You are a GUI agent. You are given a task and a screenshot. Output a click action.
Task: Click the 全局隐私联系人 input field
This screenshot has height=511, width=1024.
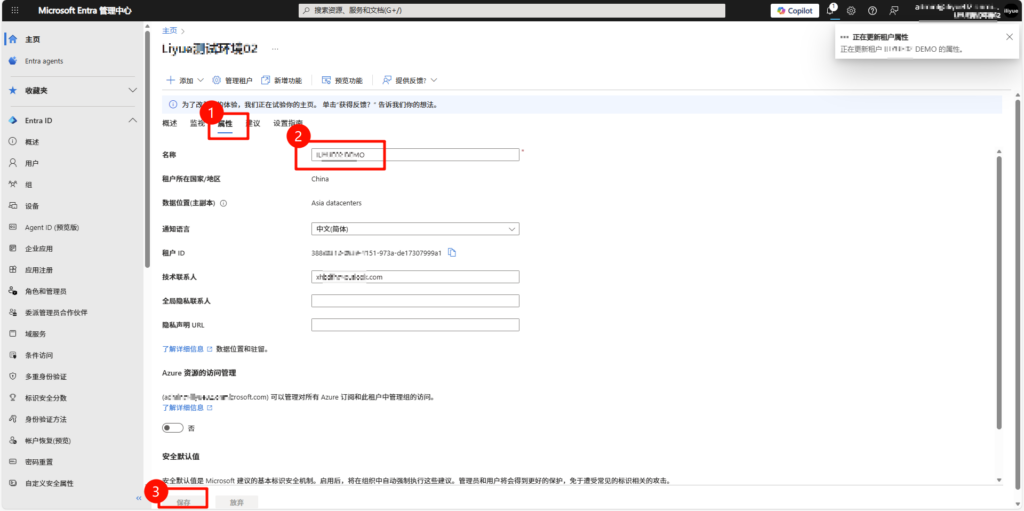(415, 301)
